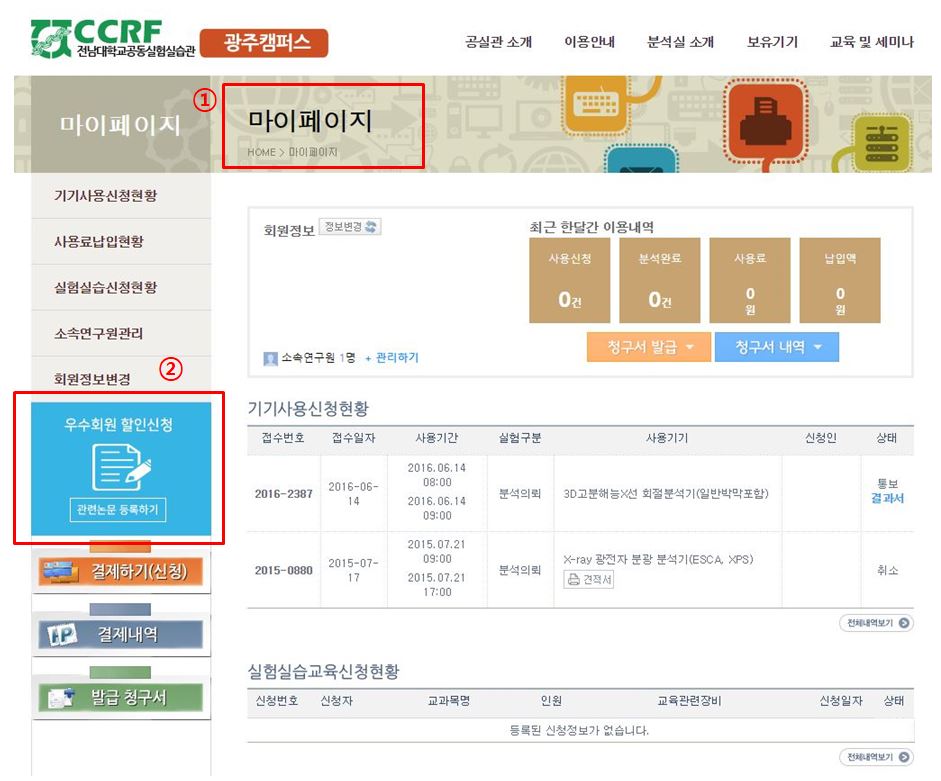
Task: Expand the 청구서 발급 dropdown
Action: point(649,347)
